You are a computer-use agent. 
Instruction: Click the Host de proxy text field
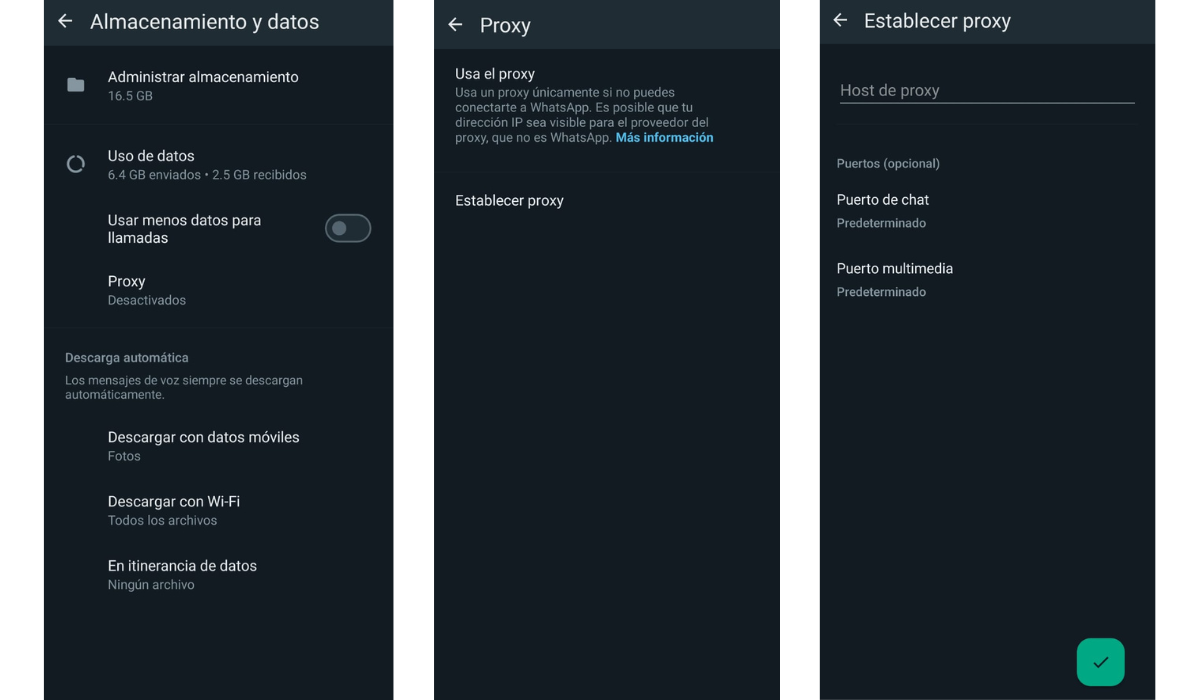(x=986, y=90)
